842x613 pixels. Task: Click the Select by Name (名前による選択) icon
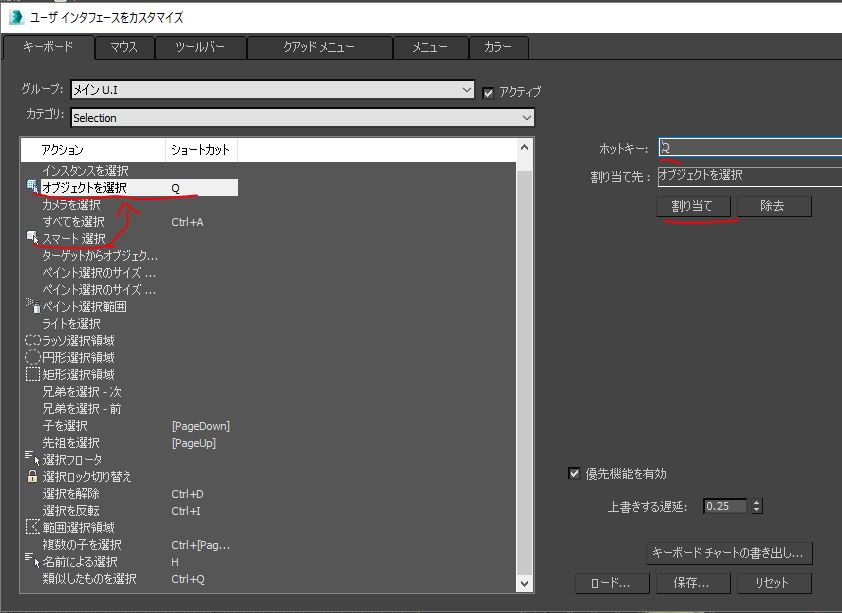(x=32, y=561)
